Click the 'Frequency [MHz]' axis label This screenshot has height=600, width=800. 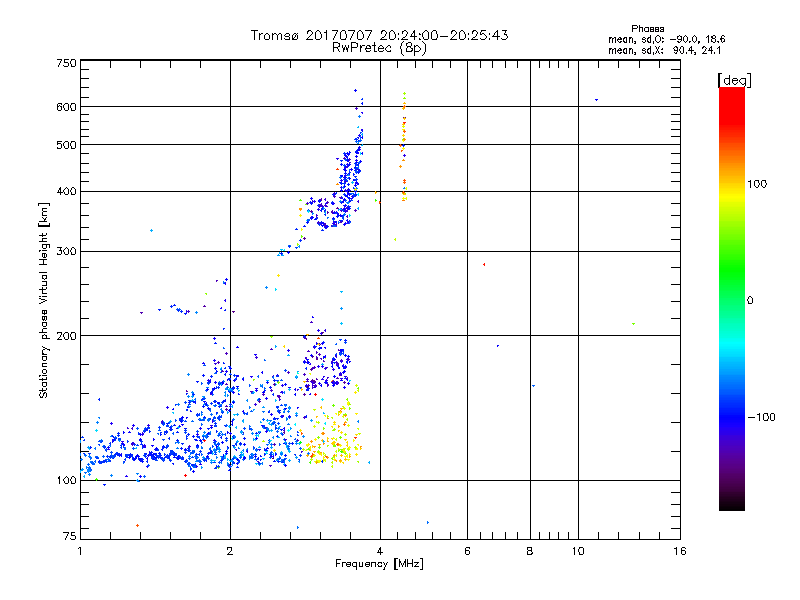[x=379, y=564]
